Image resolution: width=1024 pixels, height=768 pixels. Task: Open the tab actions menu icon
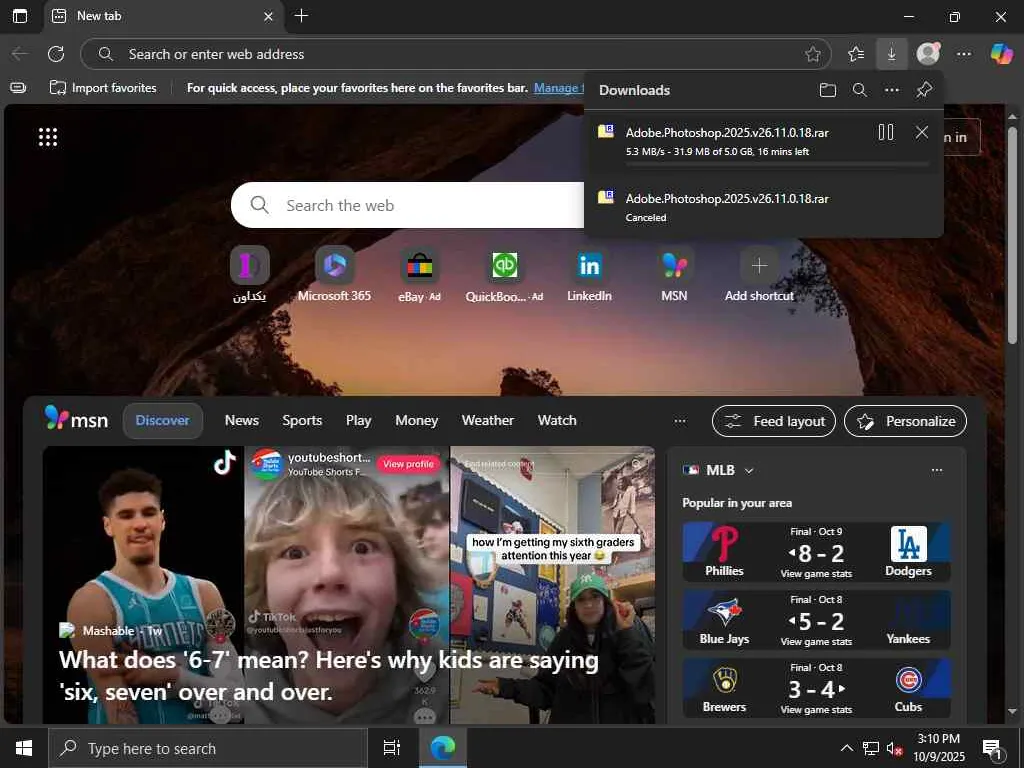coord(20,16)
